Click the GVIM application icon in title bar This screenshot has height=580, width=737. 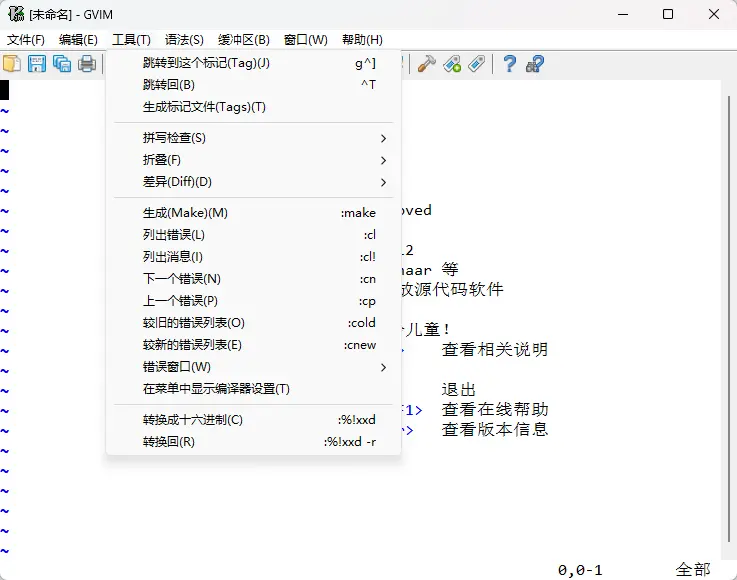click(16, 14)
